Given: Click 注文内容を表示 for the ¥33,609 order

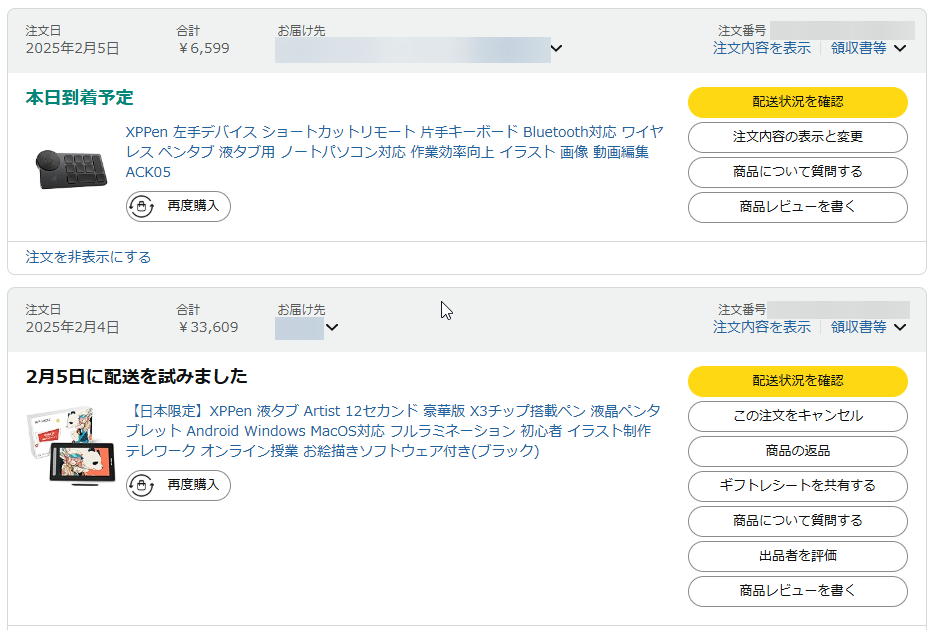Looking at the screenshot, I should point(761,327).
